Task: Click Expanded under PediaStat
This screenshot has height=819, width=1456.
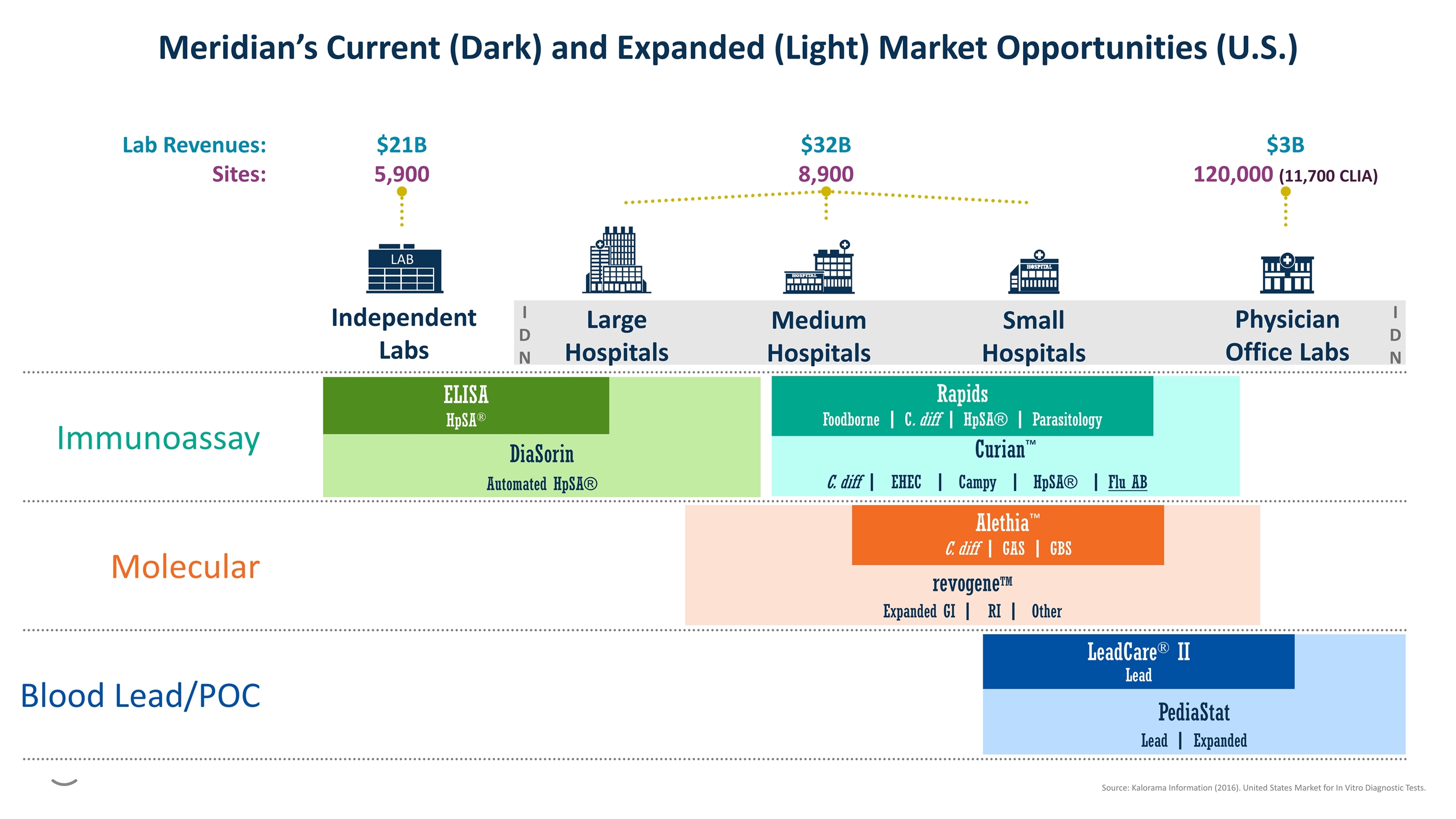Action: pos(1220,741)
